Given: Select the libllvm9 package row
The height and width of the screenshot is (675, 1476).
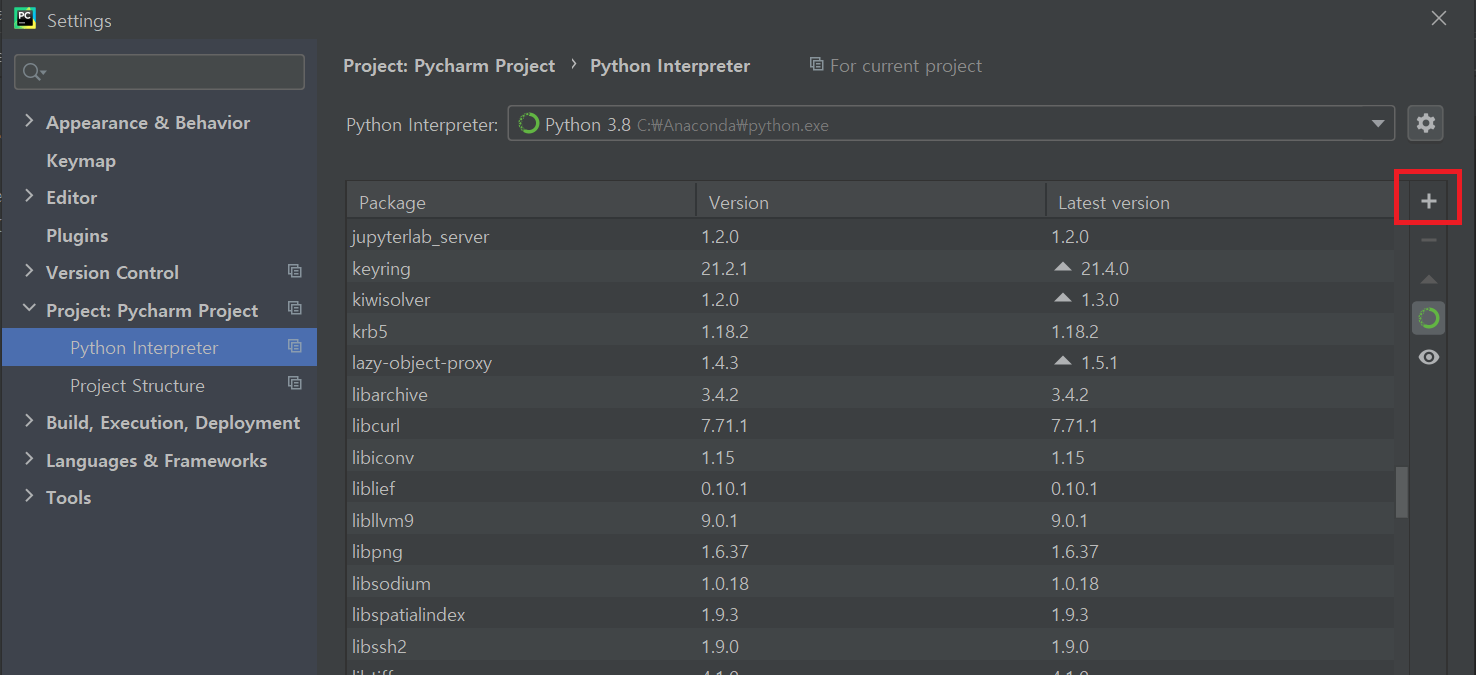Looking at the screenshot, I should [x=870, y=520].
